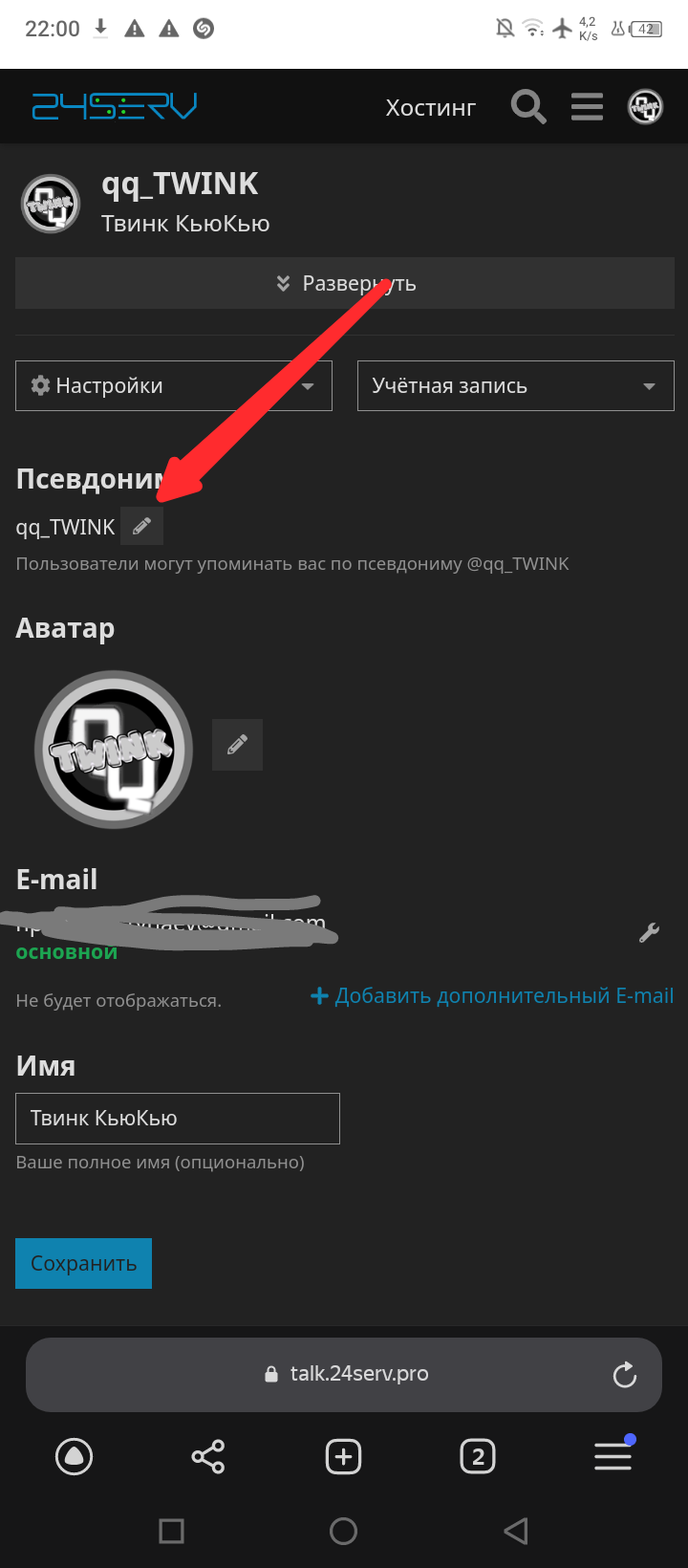Open a new tab with the plus icon
This screenshot has width=688, height=1568.
point(343,1456)
